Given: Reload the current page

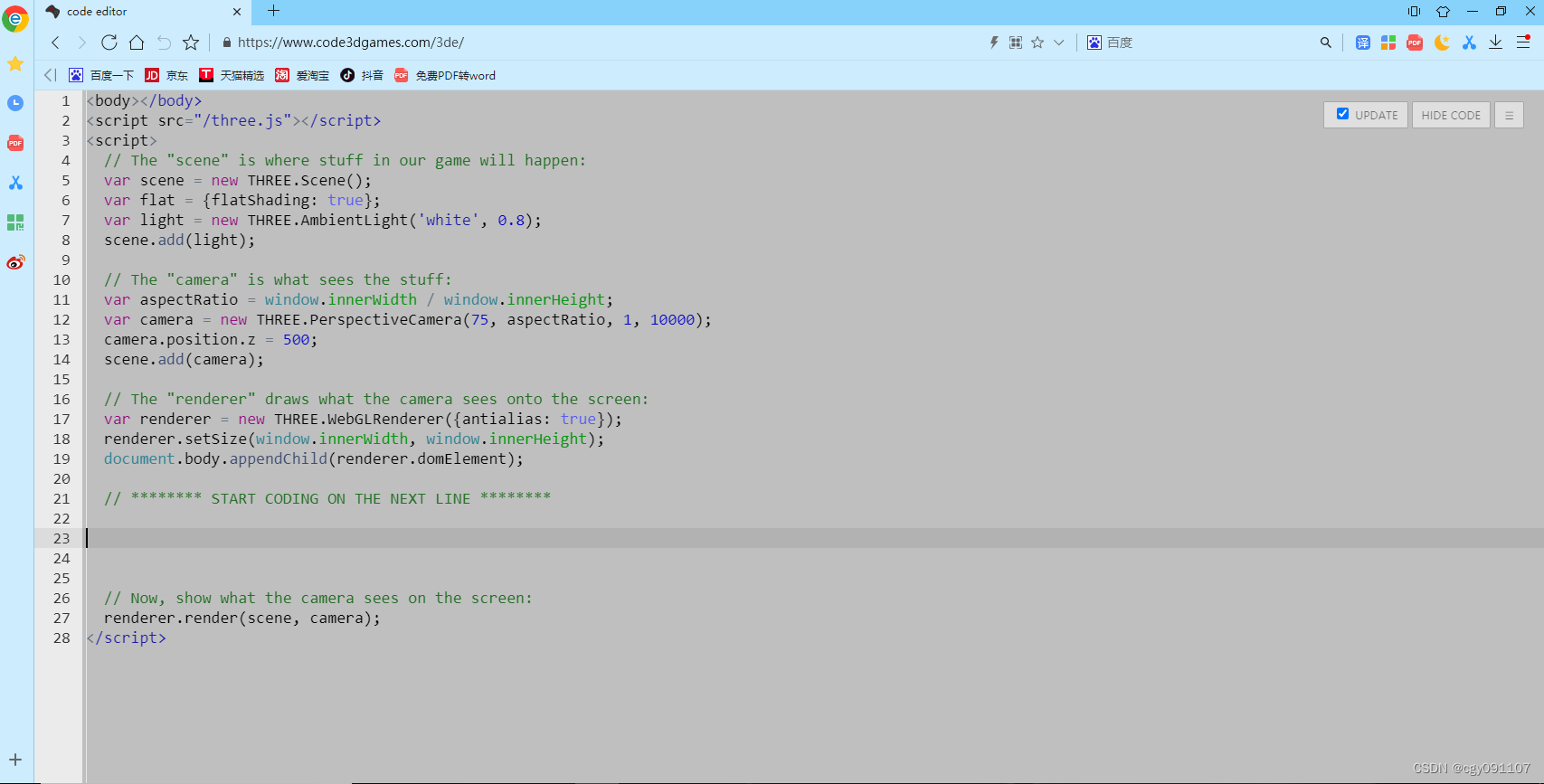Looking at the screenshot, I should [109, 43].
